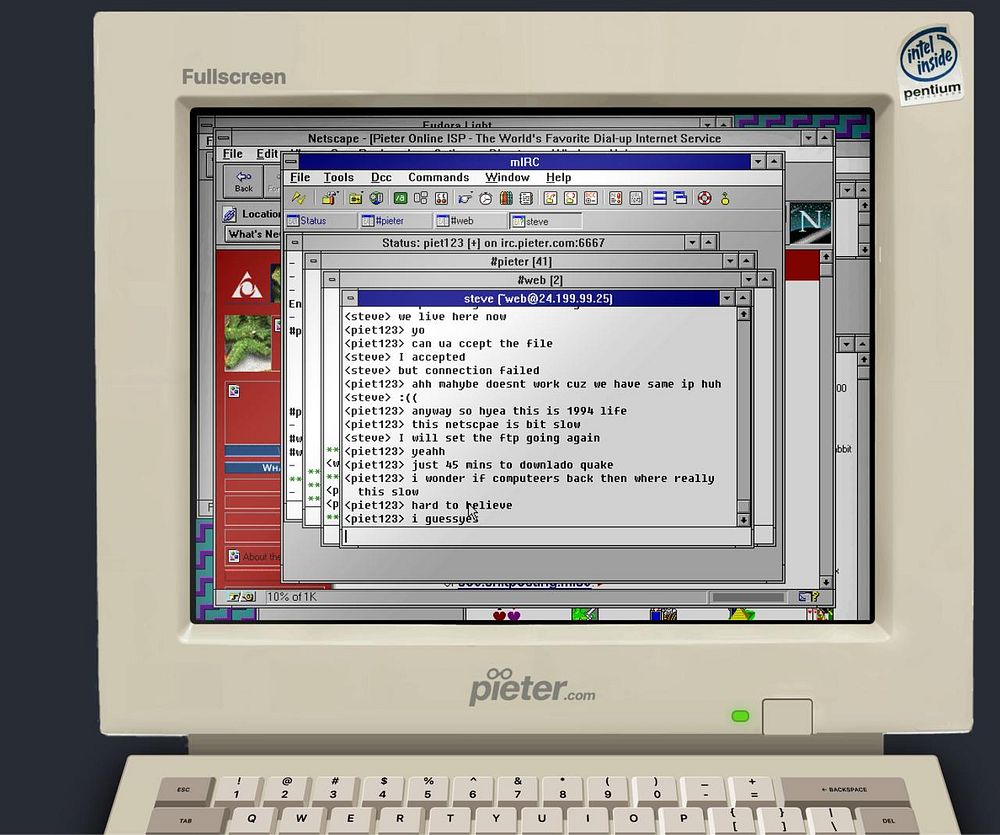Open mIRC Options from the toolbar
The width and height of the screenshot is (1000, 835).
pos(329,198)
